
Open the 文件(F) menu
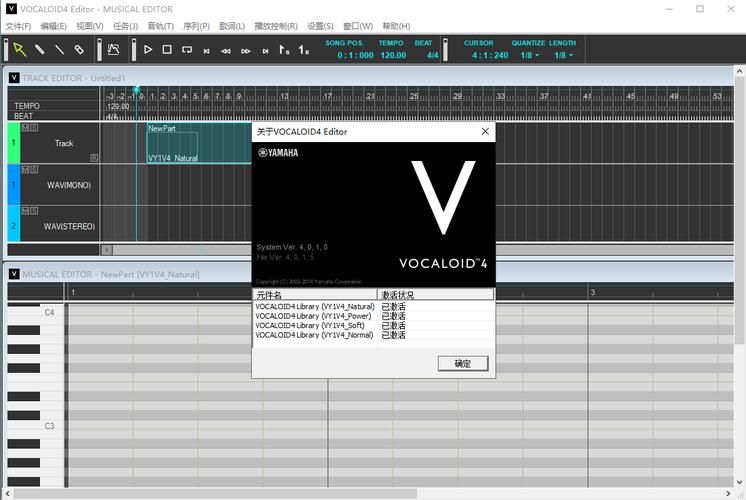18,26
